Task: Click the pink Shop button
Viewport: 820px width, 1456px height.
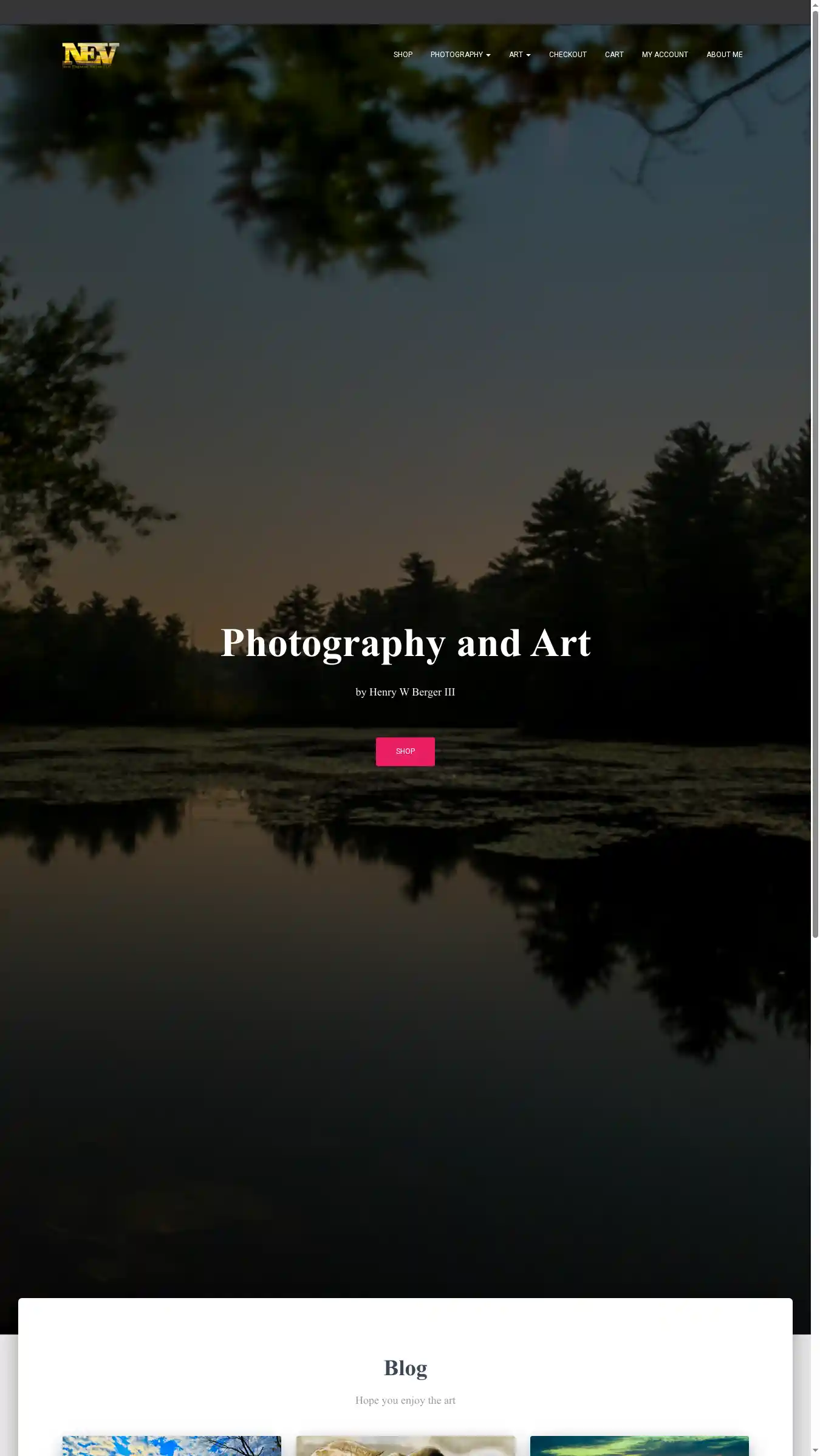Action: [405, 751]
